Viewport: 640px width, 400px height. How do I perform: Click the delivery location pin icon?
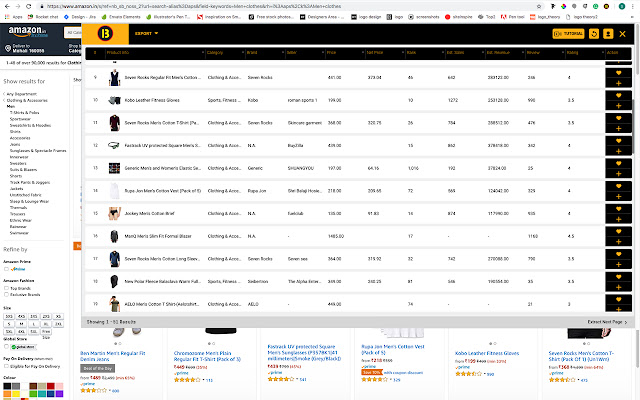tap(8, 49)
